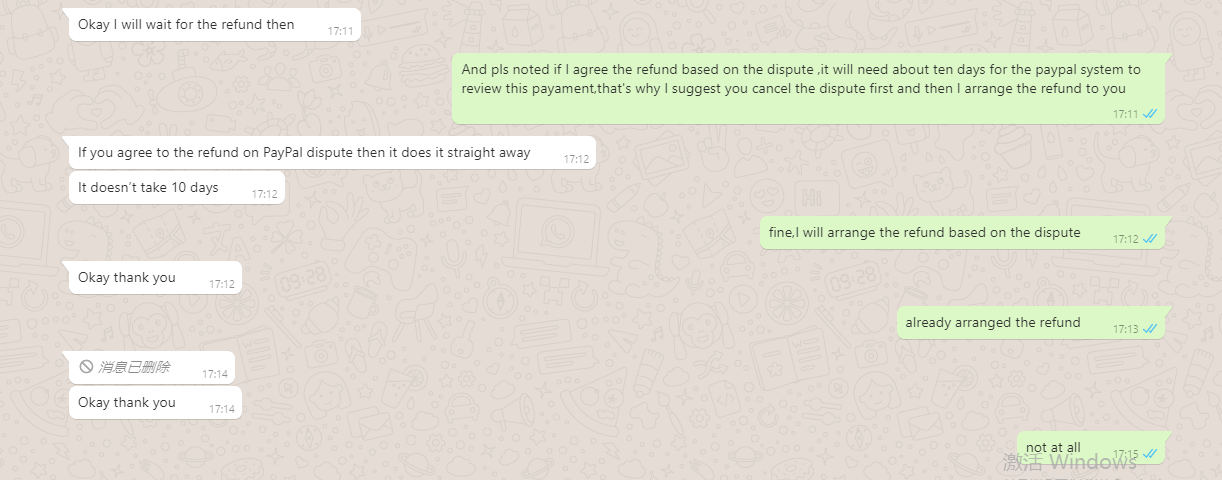
Task: Click the 'not at all' sent message
Action: click(x=1091, y=448)
